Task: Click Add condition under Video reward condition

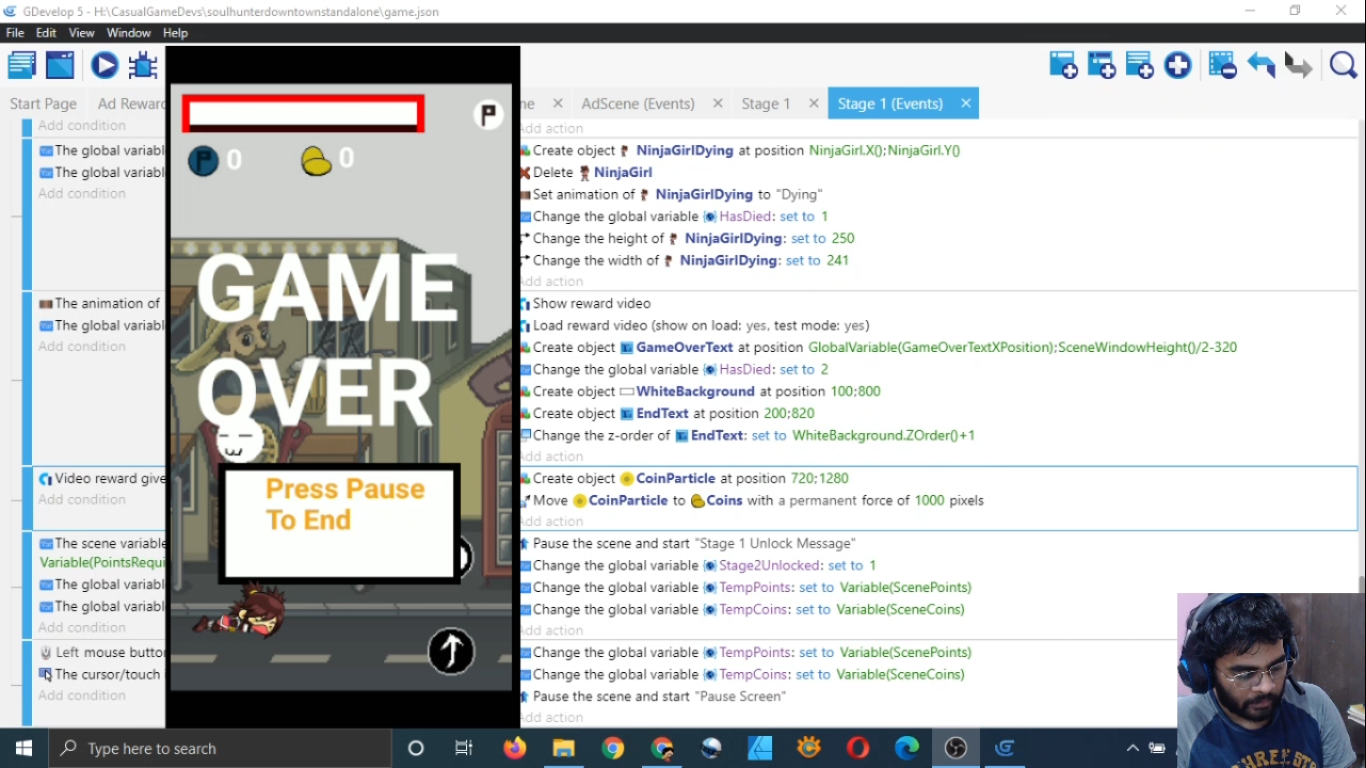Action: [x=82, y=499]
